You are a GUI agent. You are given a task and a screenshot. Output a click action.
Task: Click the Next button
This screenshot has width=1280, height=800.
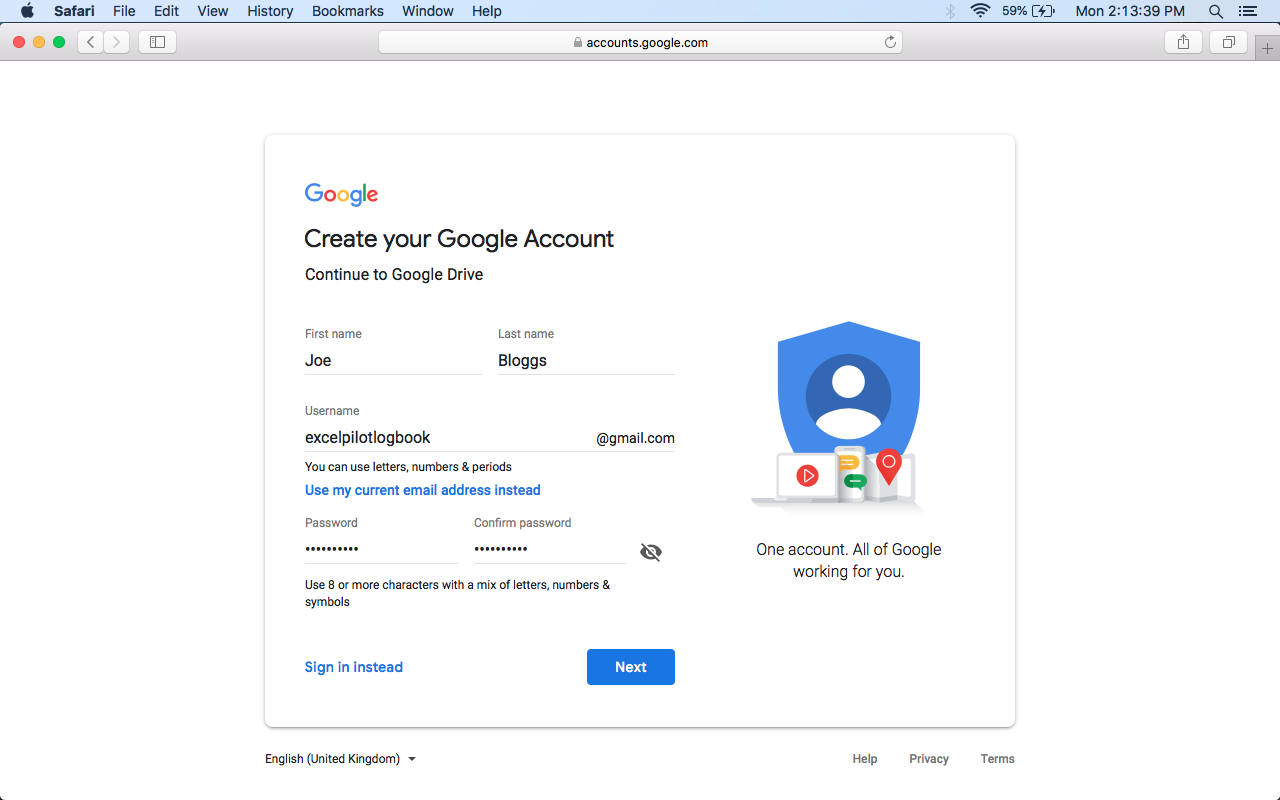631,667
